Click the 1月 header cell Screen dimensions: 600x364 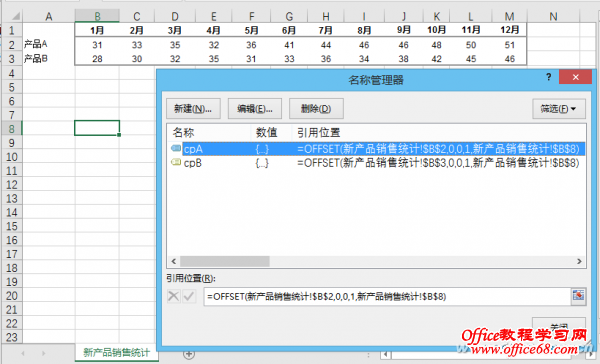point(97,30)
